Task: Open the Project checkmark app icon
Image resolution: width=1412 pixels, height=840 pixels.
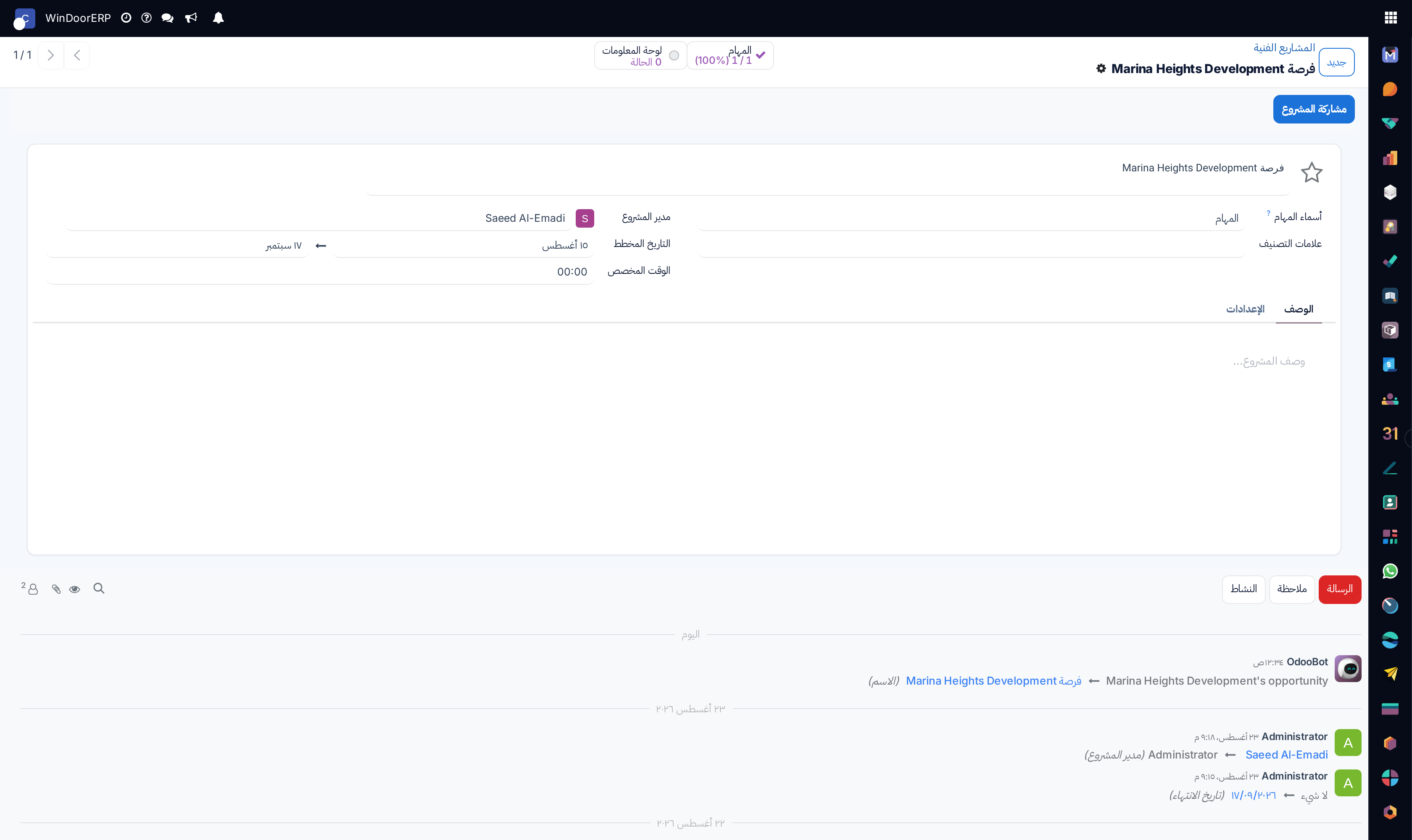Action: [x=1390, y=261]
